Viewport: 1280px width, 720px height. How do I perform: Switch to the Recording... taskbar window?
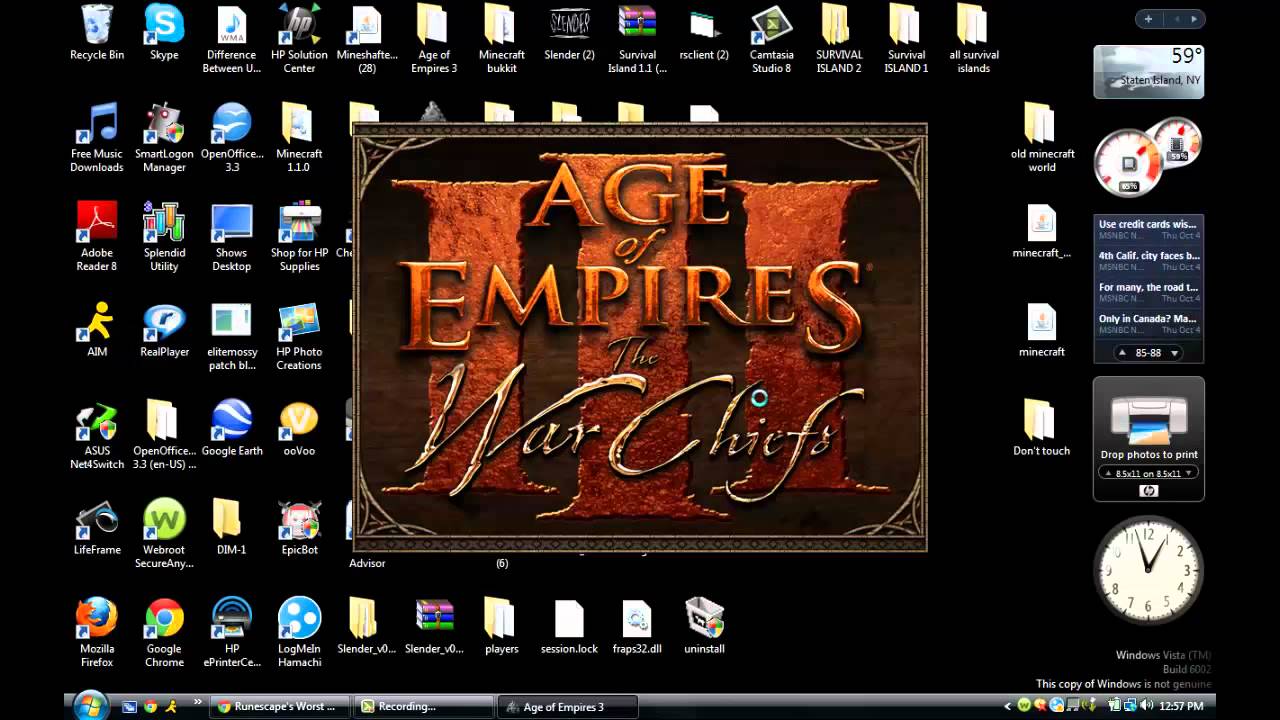(x=424, y=706)
